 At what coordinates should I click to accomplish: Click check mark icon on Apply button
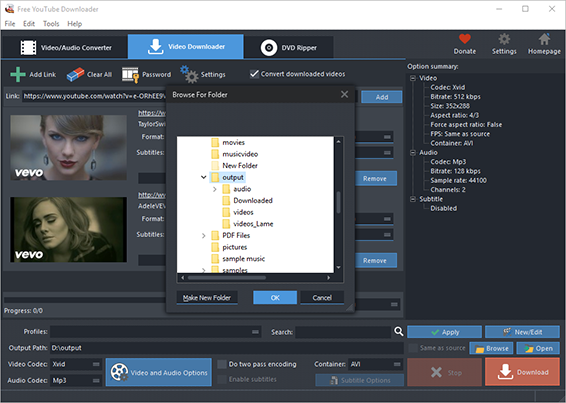click(435, 332)
